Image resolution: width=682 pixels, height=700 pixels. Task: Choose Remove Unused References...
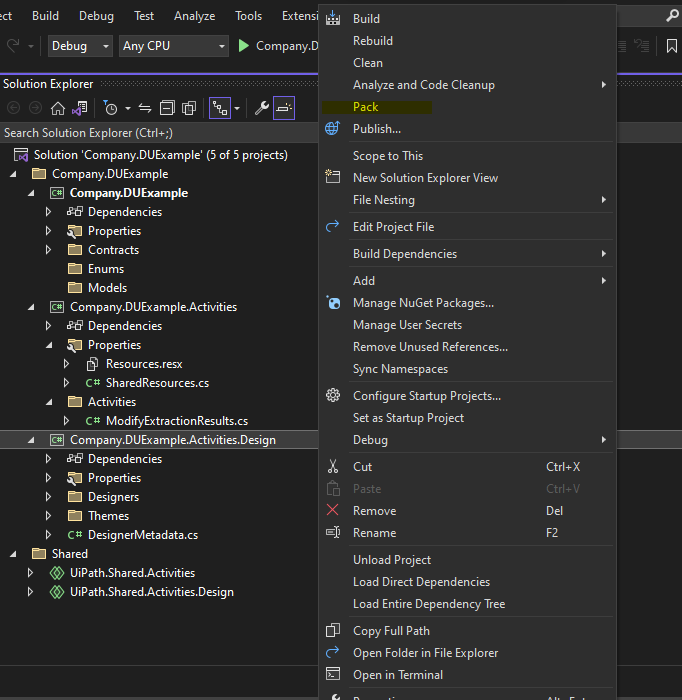pos(467,347)
